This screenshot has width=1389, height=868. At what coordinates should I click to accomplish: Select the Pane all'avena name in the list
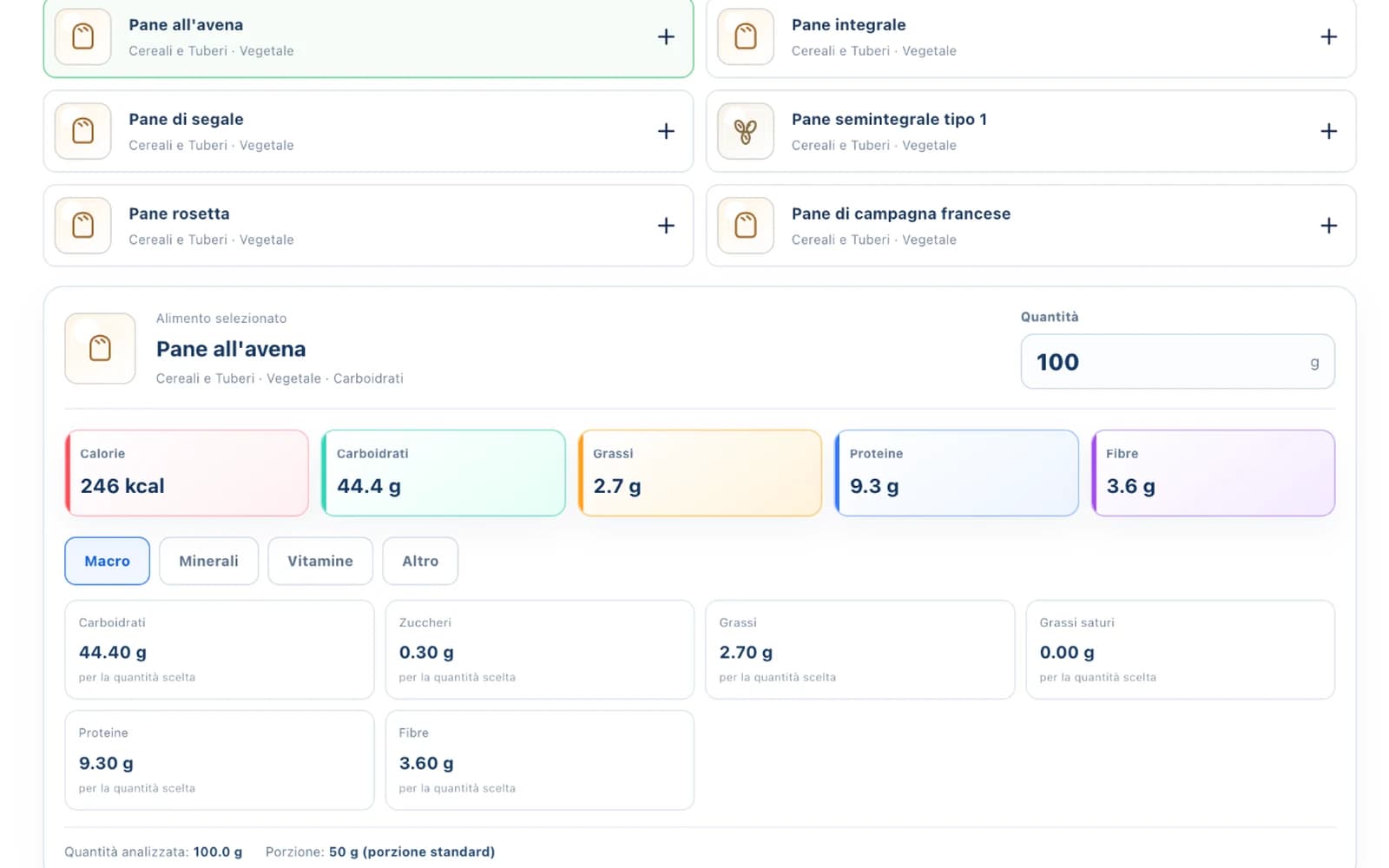[x=186, y=25]
